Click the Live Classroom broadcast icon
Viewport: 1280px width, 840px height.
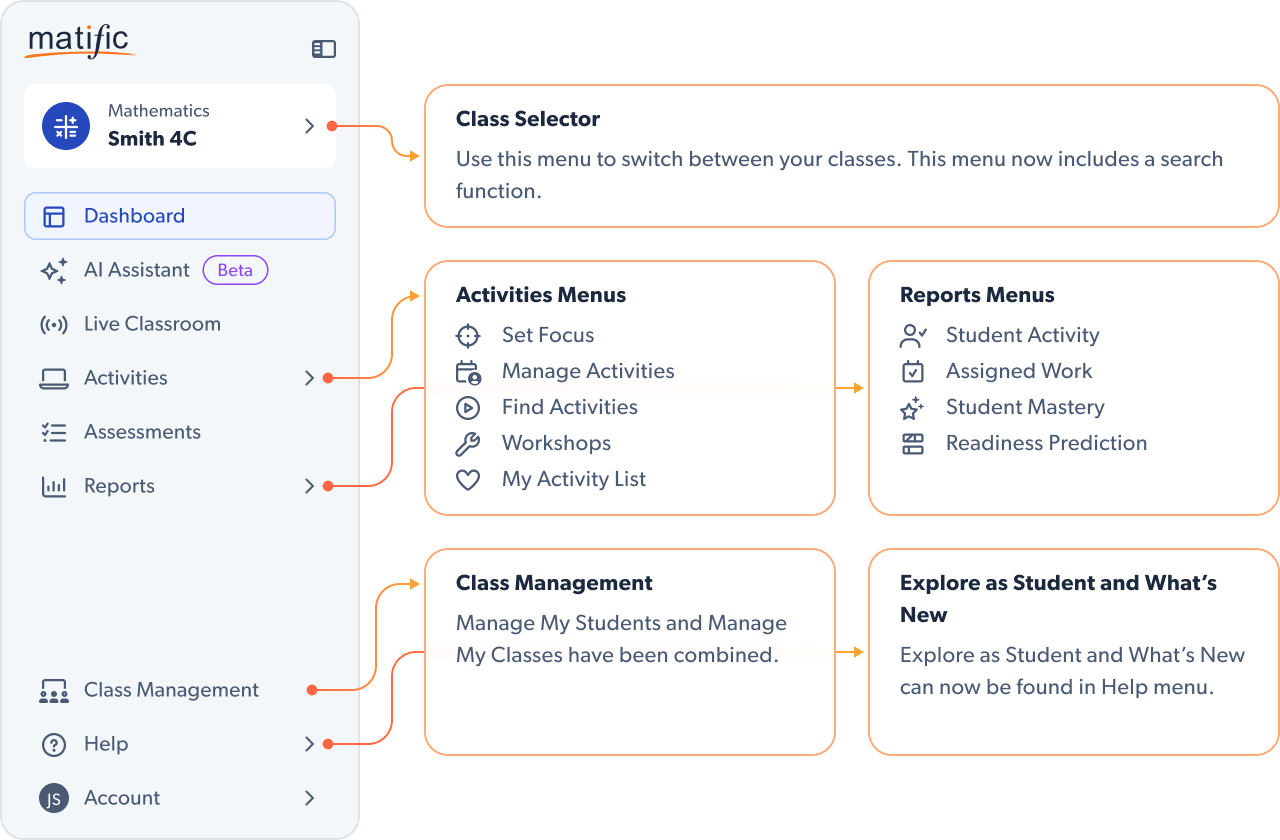coord(54,325)
